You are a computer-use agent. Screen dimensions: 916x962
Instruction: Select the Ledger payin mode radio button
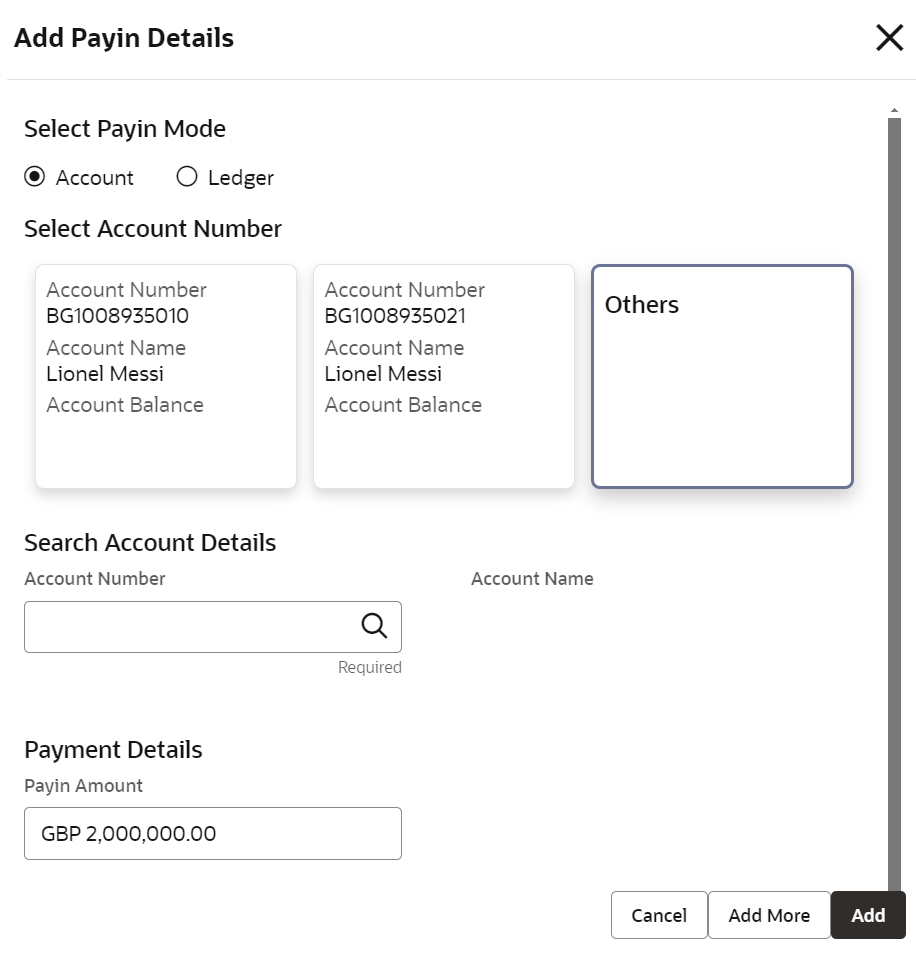click(x=187, y=177)
